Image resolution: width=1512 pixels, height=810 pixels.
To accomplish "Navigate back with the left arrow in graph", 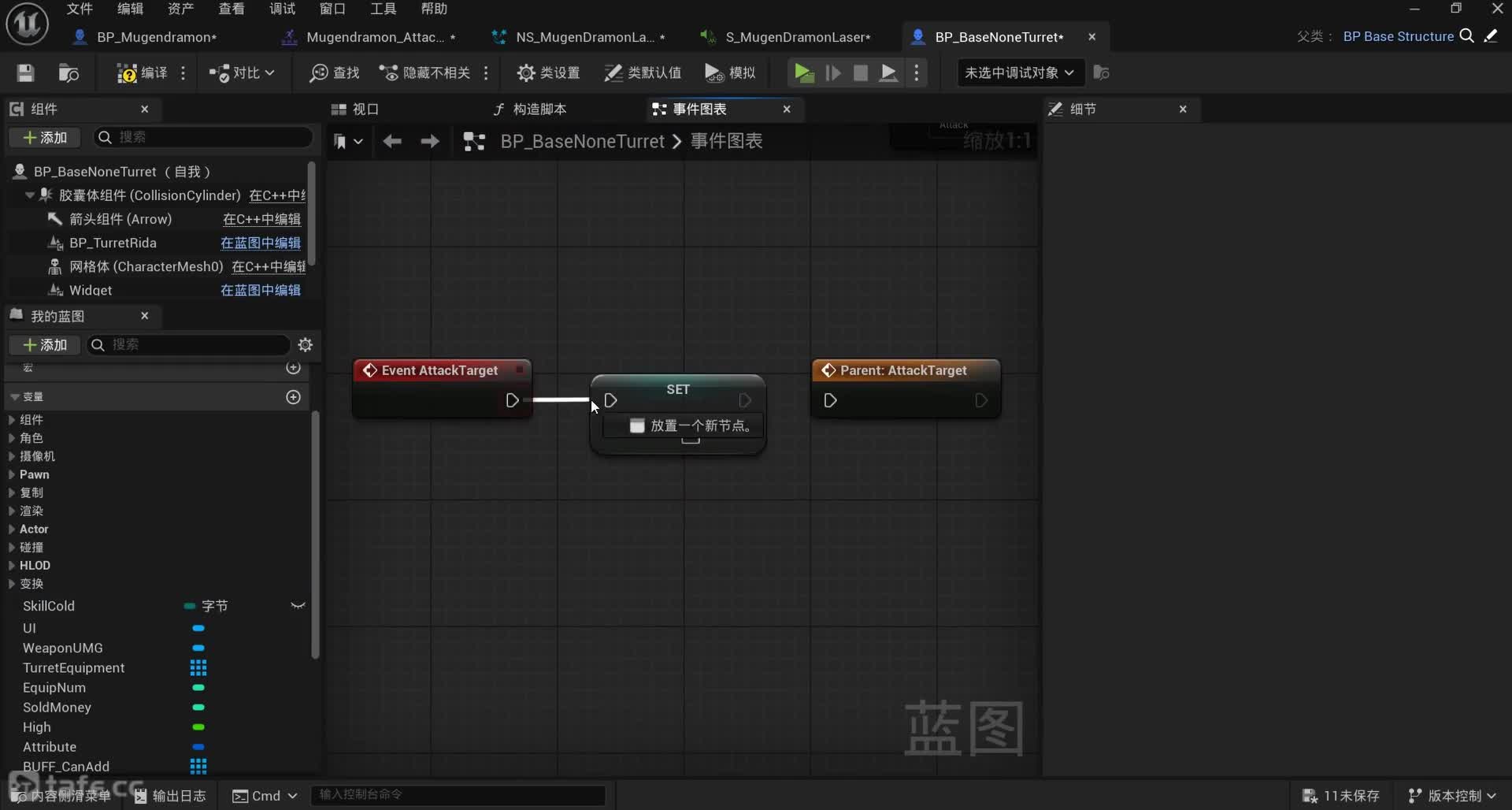I will tap(391, 141).
